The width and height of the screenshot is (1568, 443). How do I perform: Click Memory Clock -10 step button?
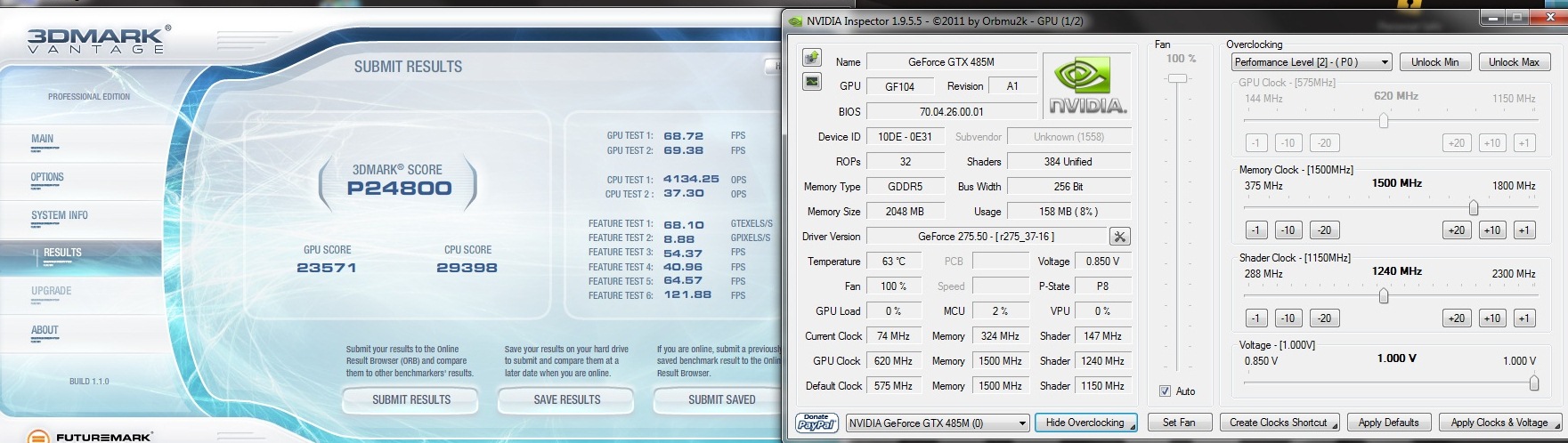1288,230
